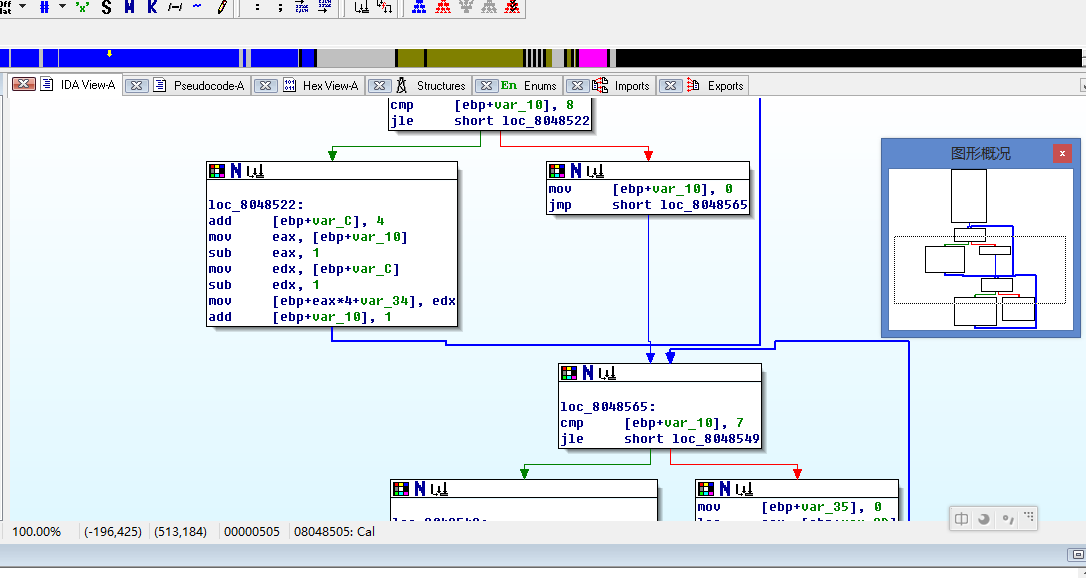Screen dimensions: 1086x578
Task: Open the tab list dropdown at the right edge
Action: pyautogui.click(x=1083, y=86)
